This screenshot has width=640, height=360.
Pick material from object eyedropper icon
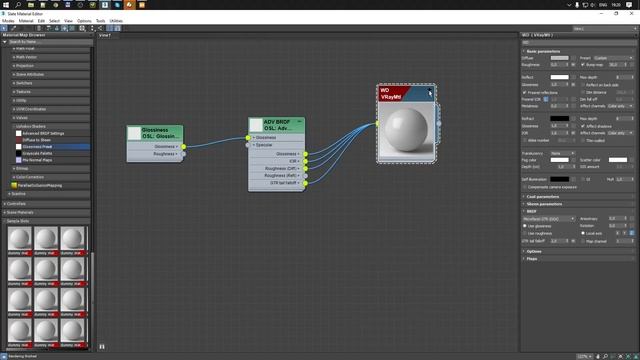[13, 28]
